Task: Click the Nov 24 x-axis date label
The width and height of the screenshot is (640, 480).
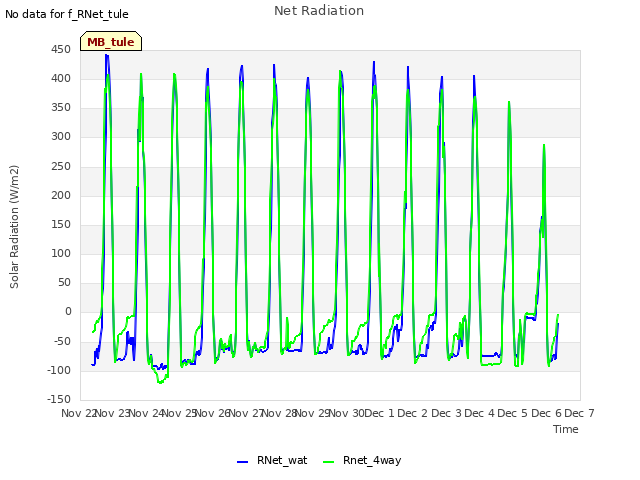Action: click(147, 413)
